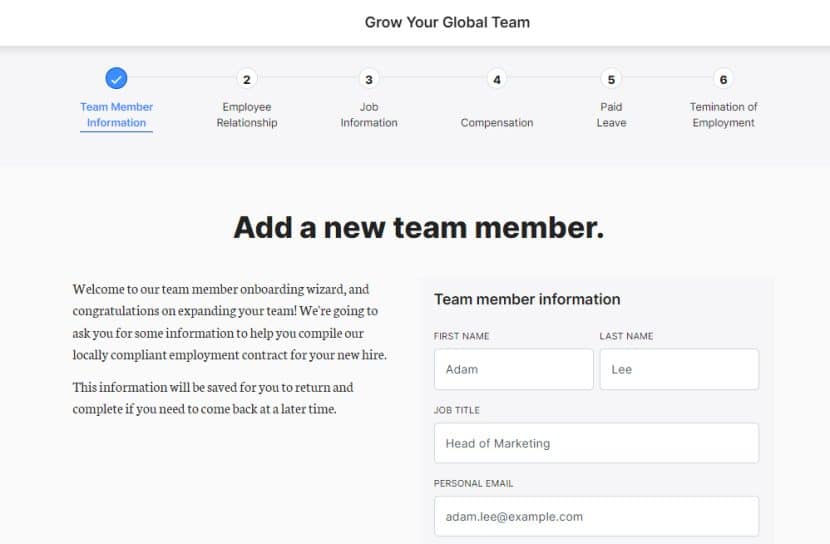Screen dimensions: 830x544
Task: Select the Personal Email input field
Action: [x=596, y=517]
